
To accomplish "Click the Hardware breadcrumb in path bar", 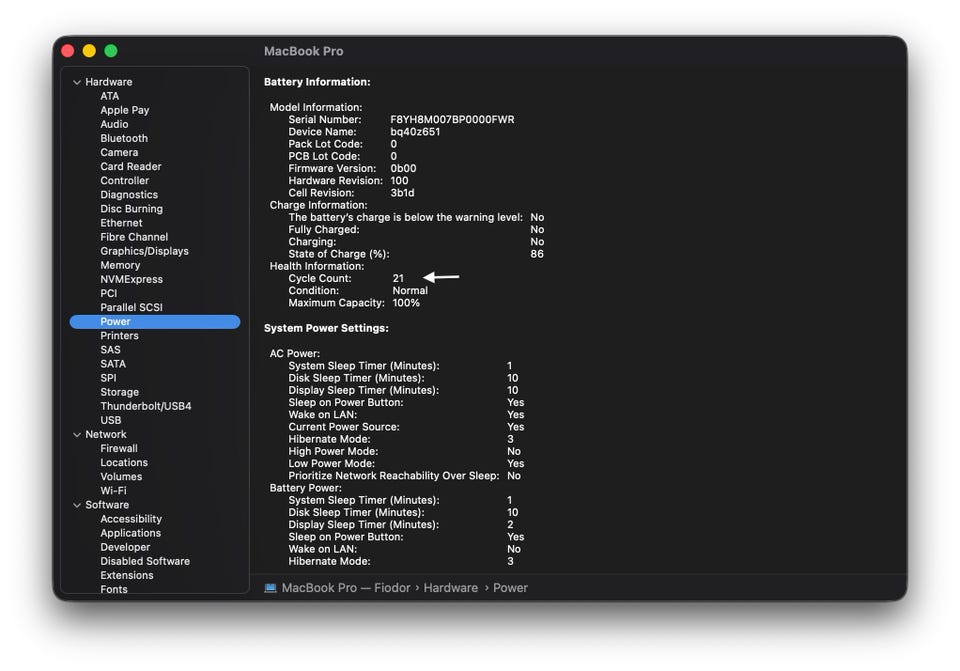I will coord(451,588).
